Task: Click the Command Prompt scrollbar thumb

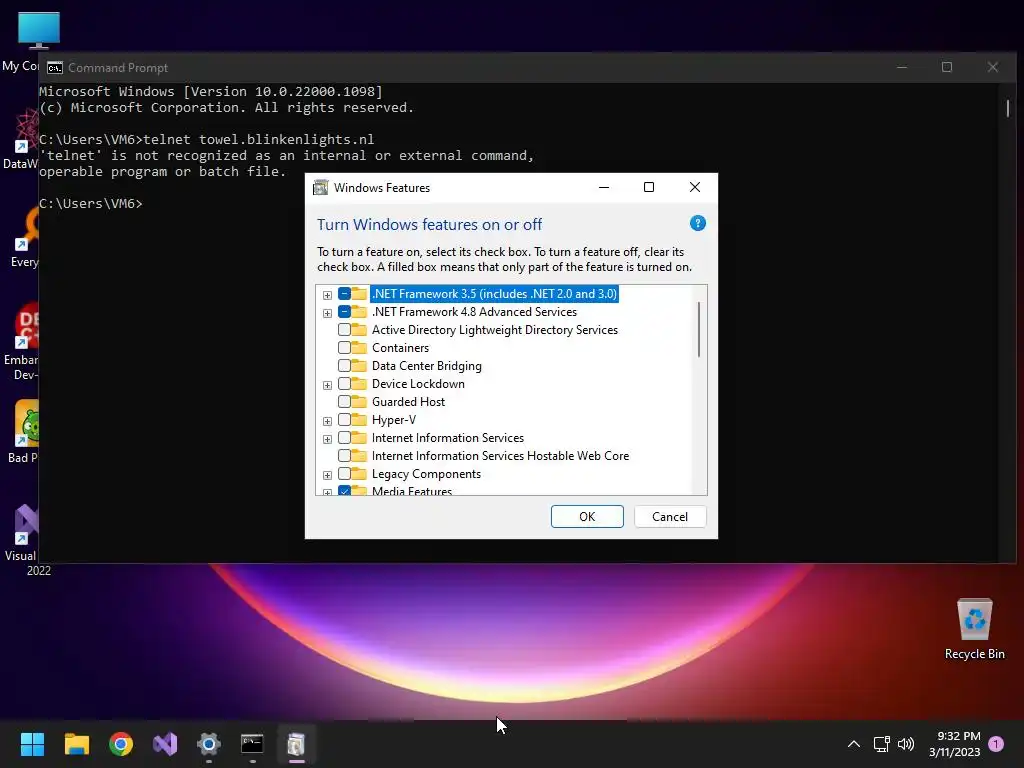Action: pyautogui.click(x=1008, y=108)
